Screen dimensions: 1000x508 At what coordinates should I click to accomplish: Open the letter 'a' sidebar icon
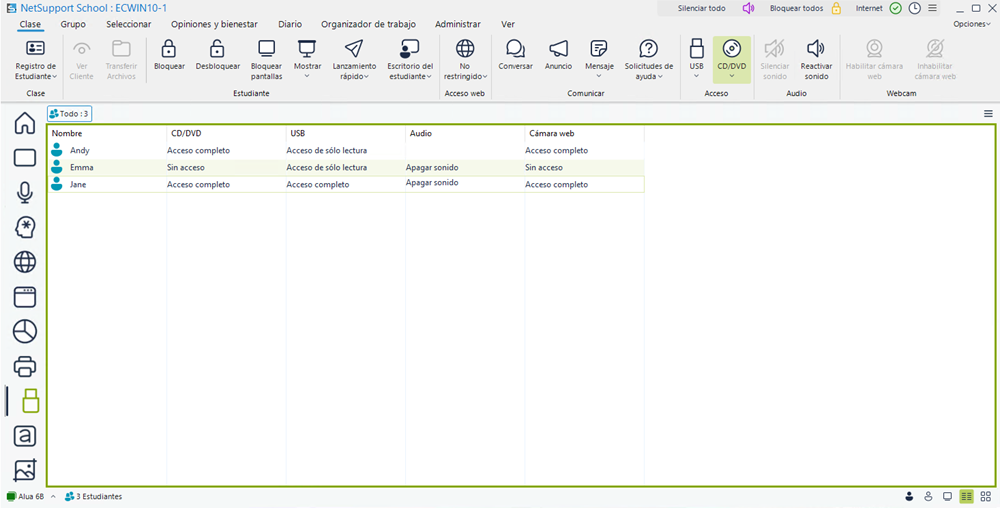pyautogui.click(x=25, y=436)
